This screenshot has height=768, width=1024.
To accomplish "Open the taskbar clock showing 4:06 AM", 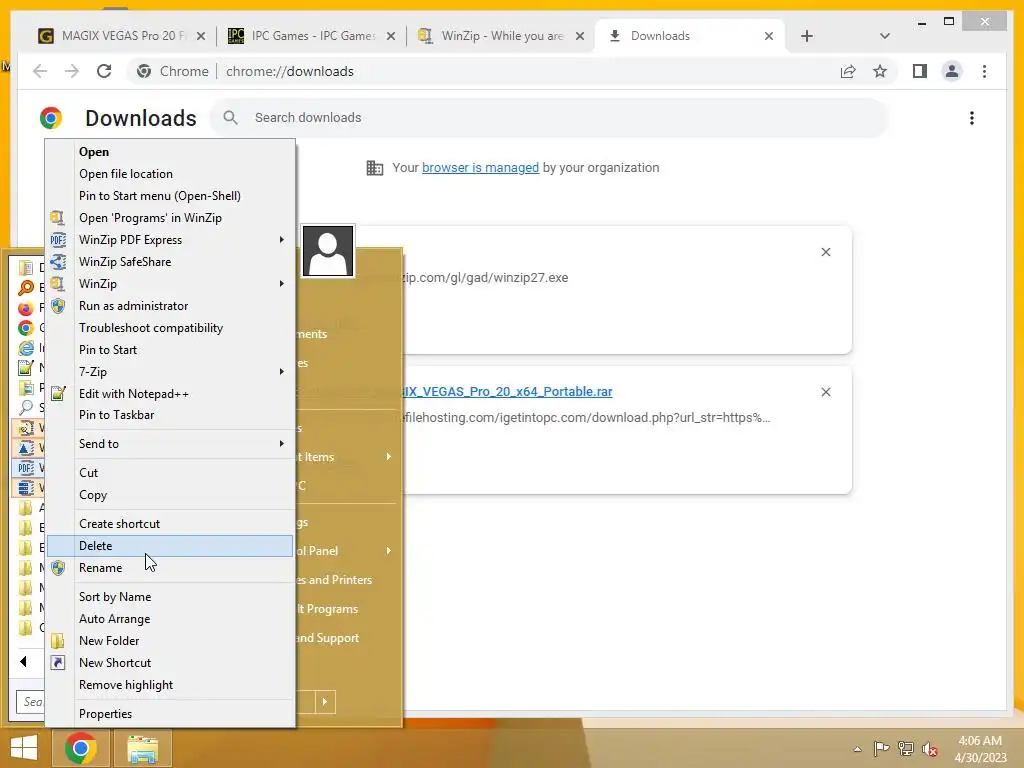I will [980, 748].
